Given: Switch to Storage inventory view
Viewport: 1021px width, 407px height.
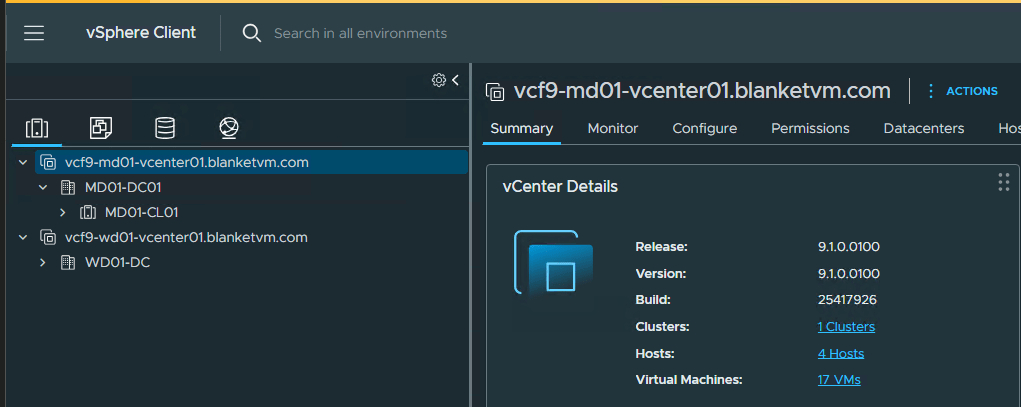Looking at the screenshot, I should click(165, 128).
